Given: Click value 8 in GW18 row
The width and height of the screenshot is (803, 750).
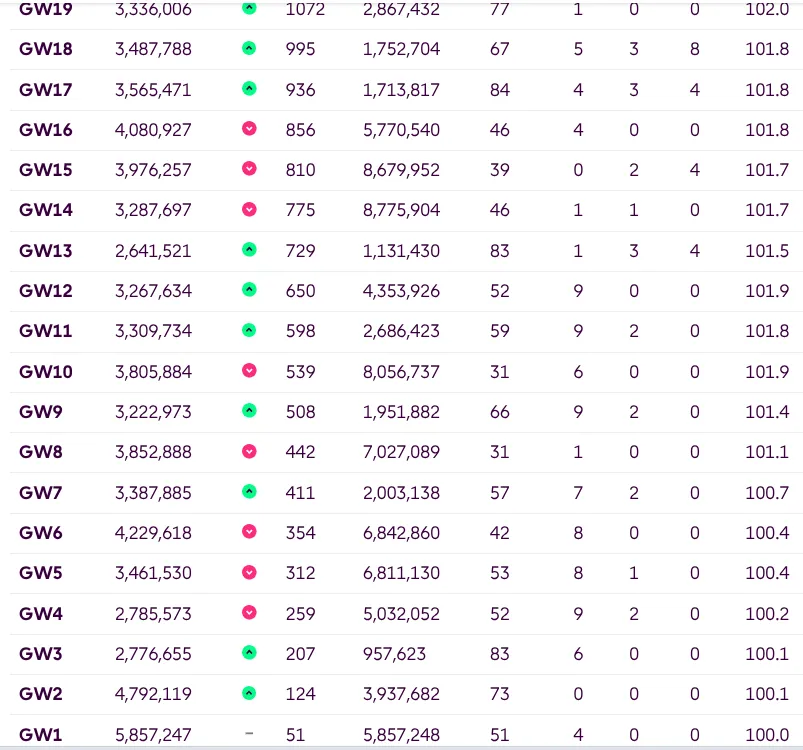Looking at the screenshot, I should tap(694, 49).
